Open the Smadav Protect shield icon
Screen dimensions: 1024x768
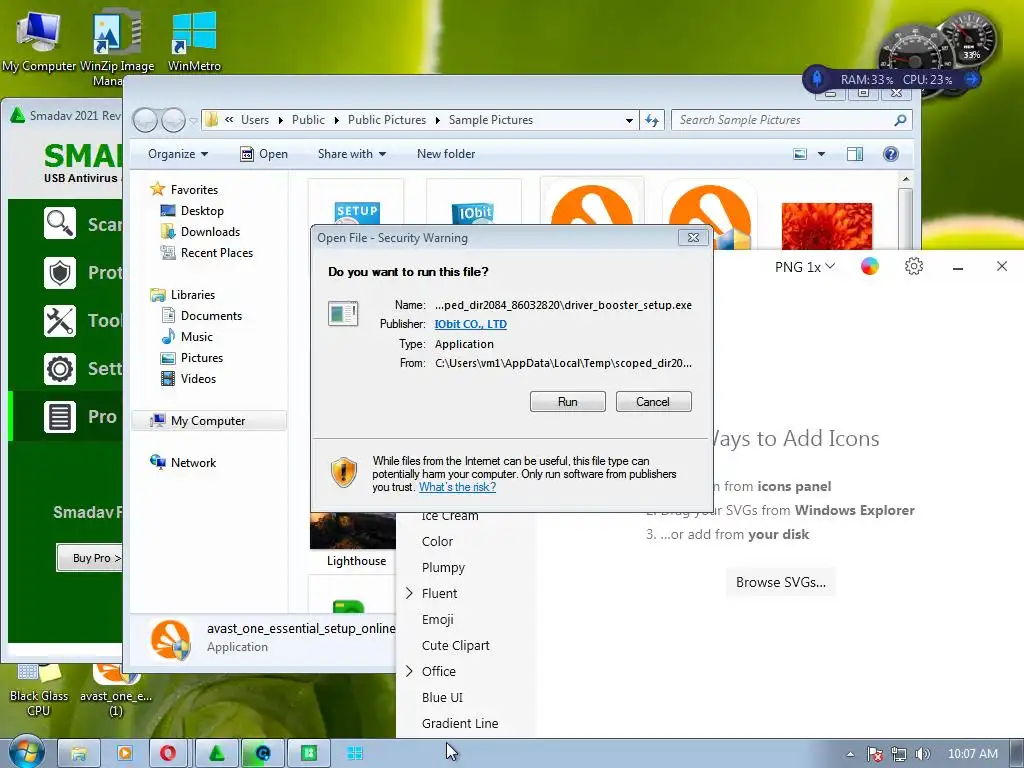tap(60, 272)
